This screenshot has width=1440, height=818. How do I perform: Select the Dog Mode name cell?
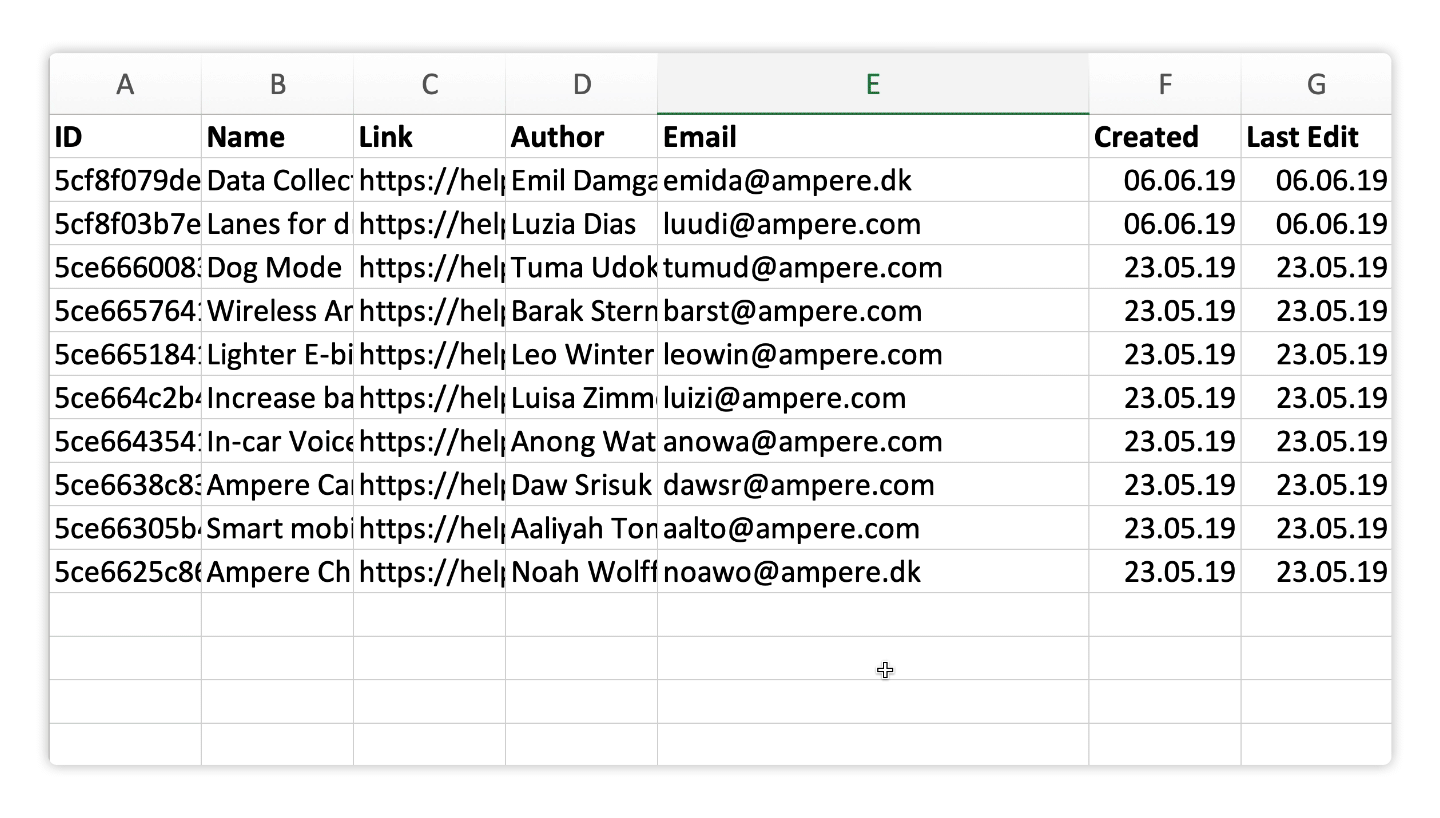point(278,267)
